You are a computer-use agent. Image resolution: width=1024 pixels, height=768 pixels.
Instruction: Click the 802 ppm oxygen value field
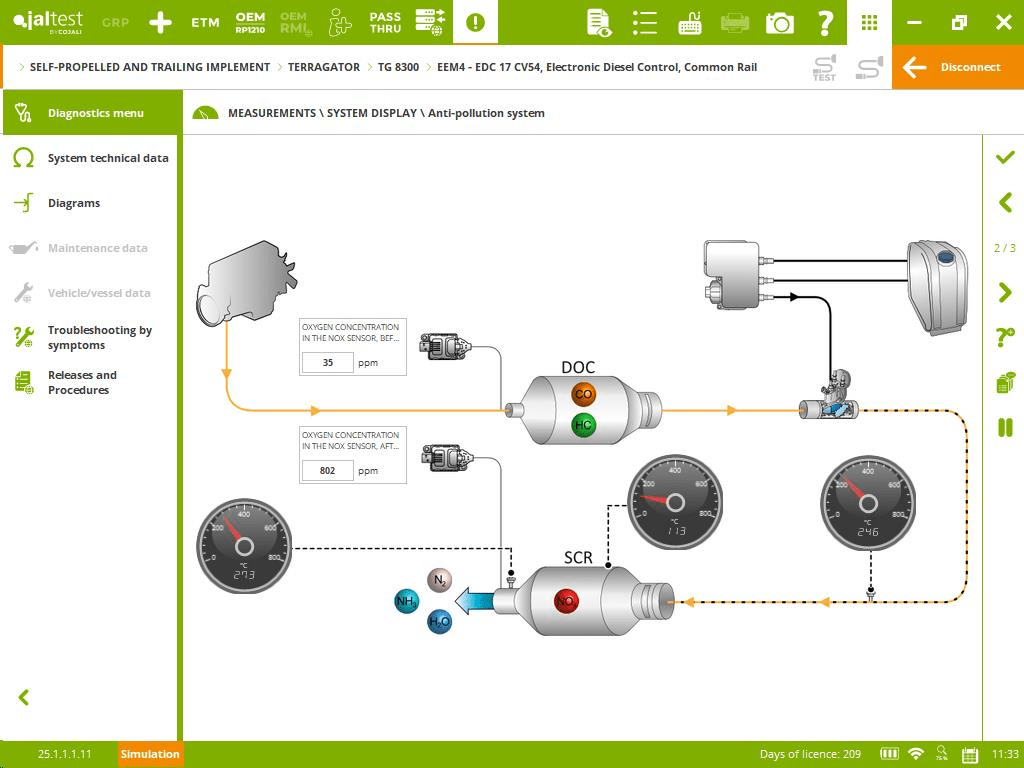click(328, 470)
